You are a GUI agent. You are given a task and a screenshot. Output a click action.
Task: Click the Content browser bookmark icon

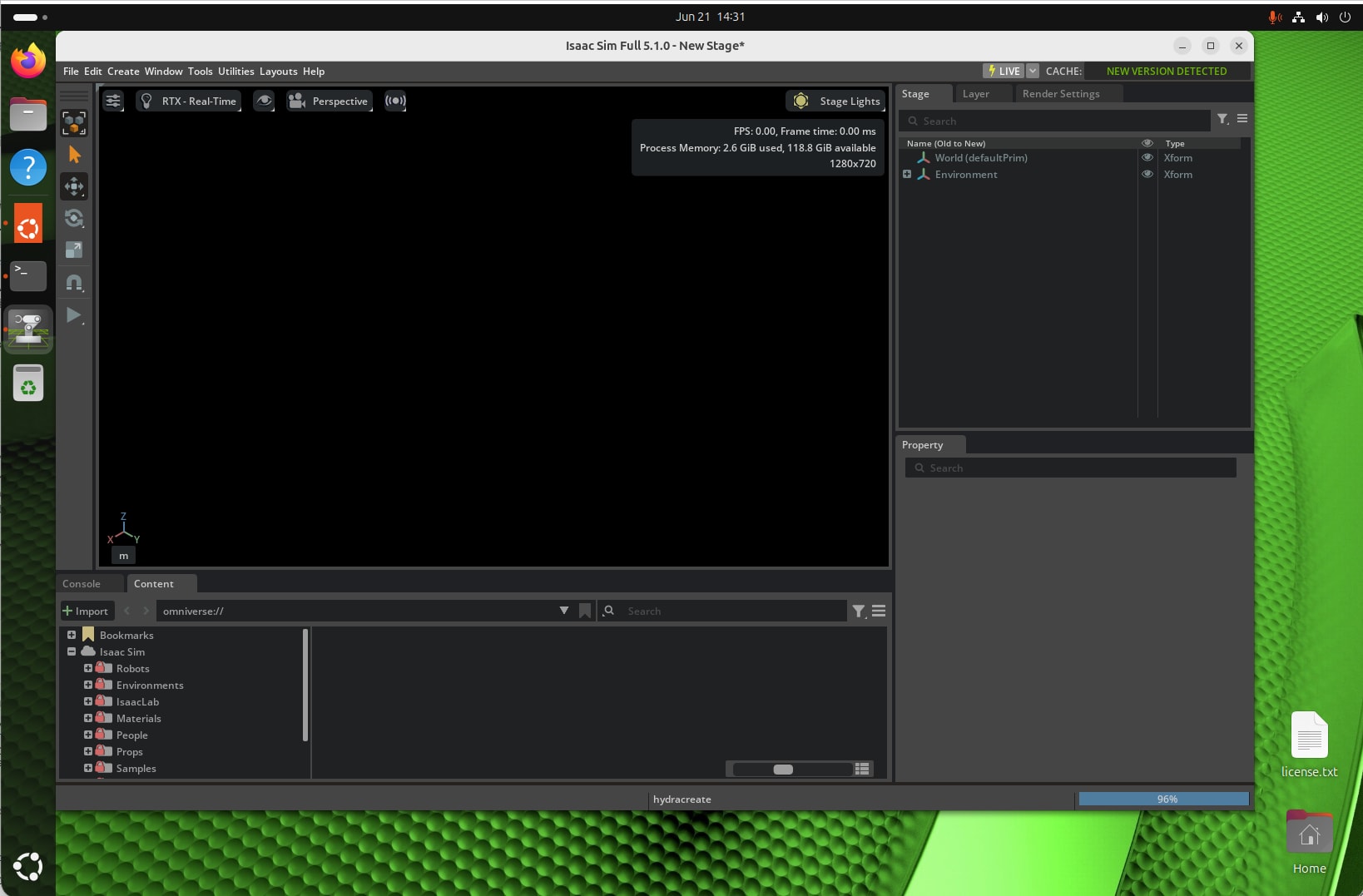pyautogui.click(x=585, y=611)
